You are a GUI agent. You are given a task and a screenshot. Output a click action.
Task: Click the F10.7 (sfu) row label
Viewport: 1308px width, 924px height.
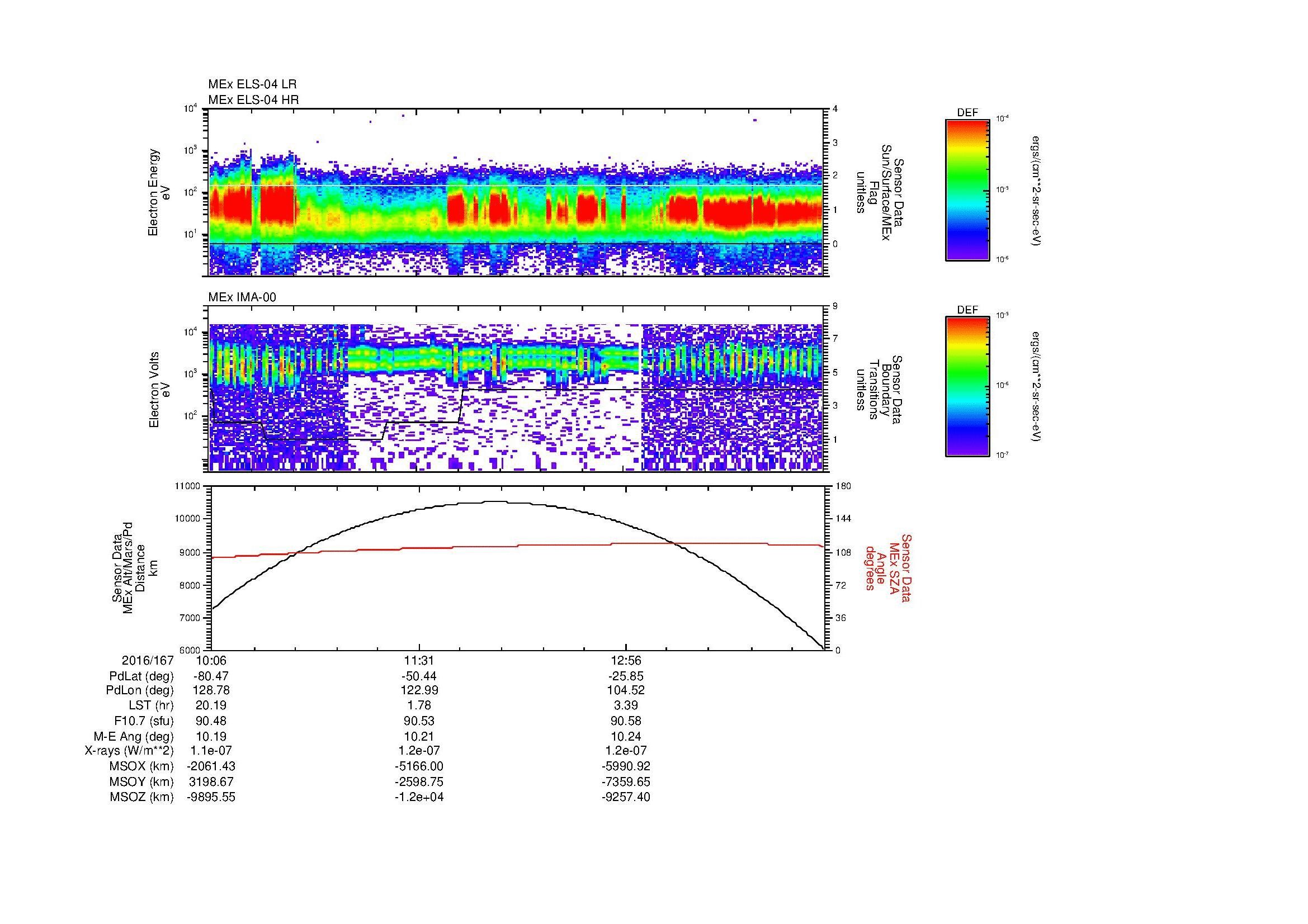click(x=144, y=721)
